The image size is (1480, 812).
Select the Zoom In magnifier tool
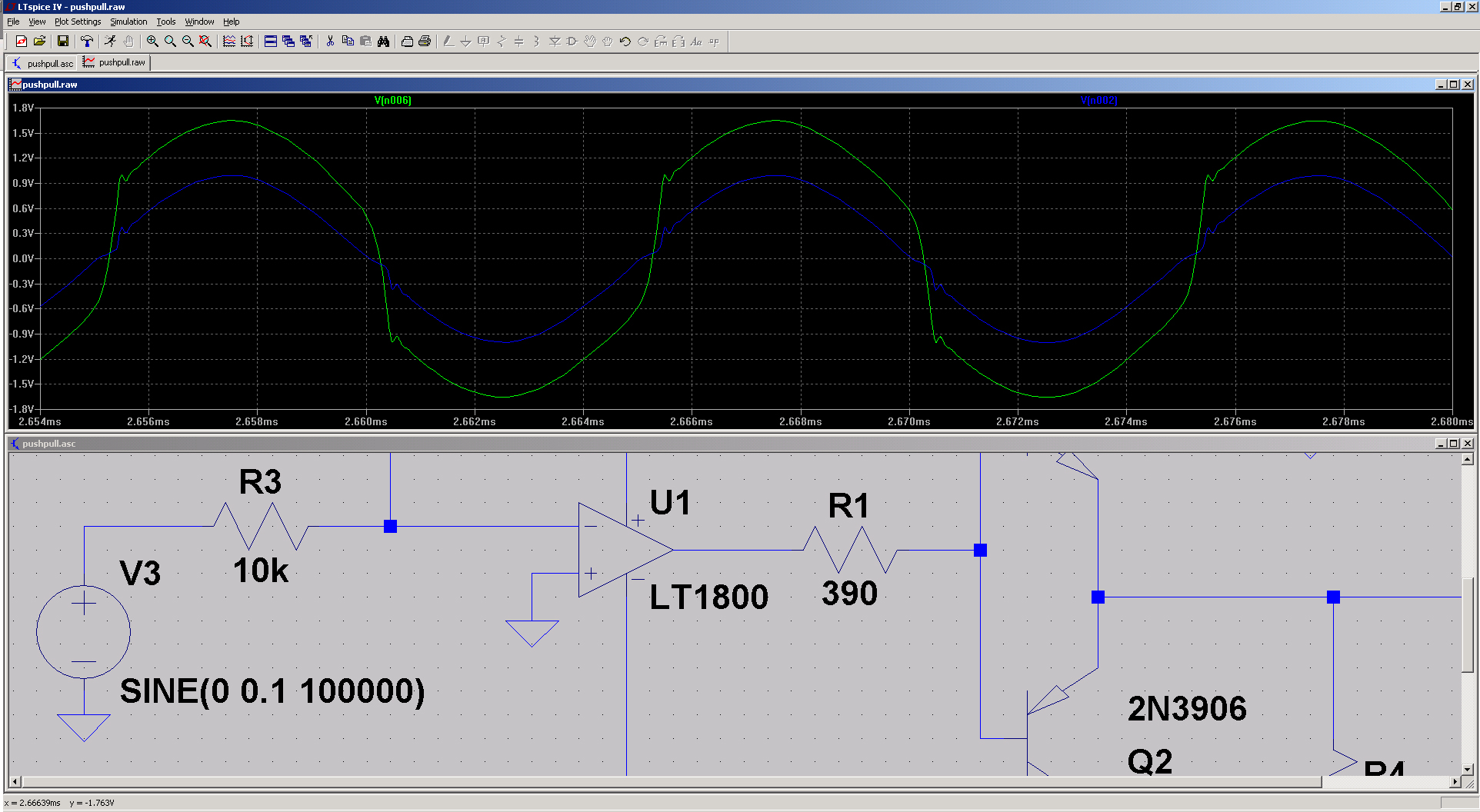tap(152, 42)
